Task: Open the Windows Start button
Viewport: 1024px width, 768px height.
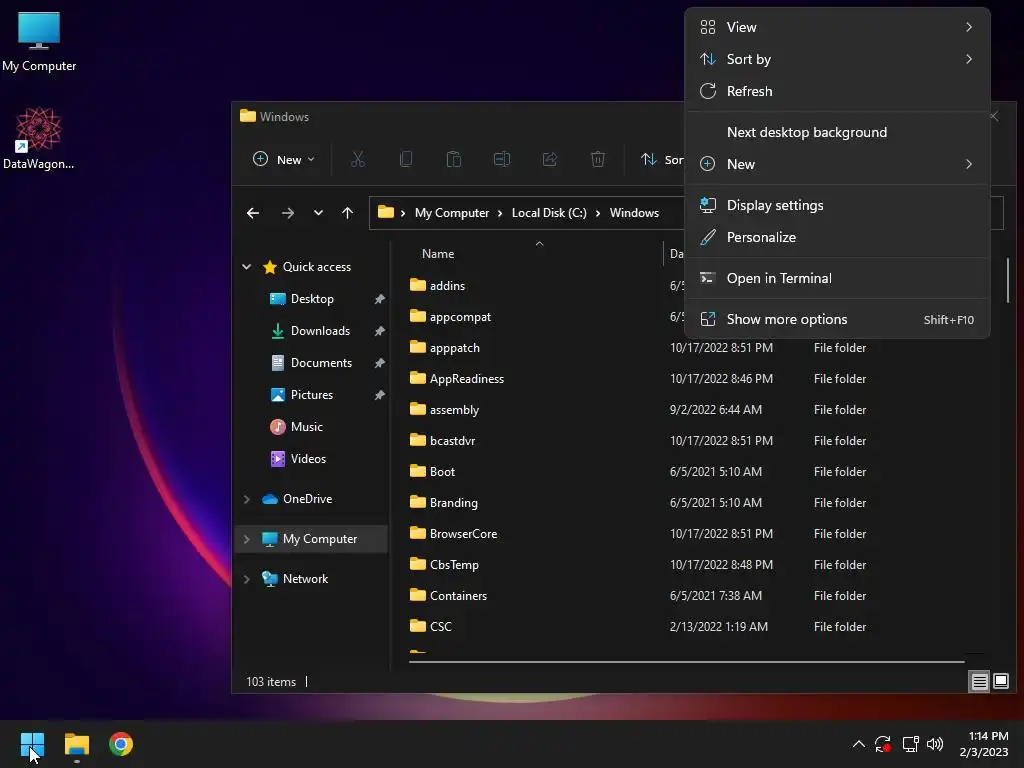Action: pyautogui.click(x=32, y=744)
